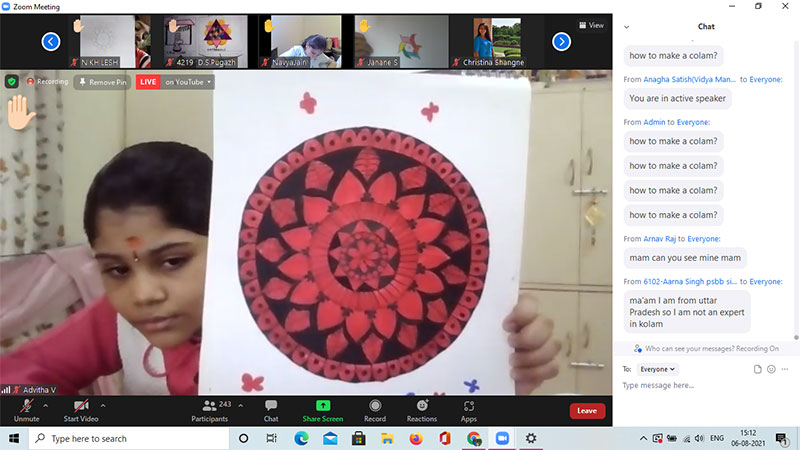This screenshot has height=450, width=800.
Task: Open the Reactions menu
Action: pyautogui.click(x=422, y=410)
